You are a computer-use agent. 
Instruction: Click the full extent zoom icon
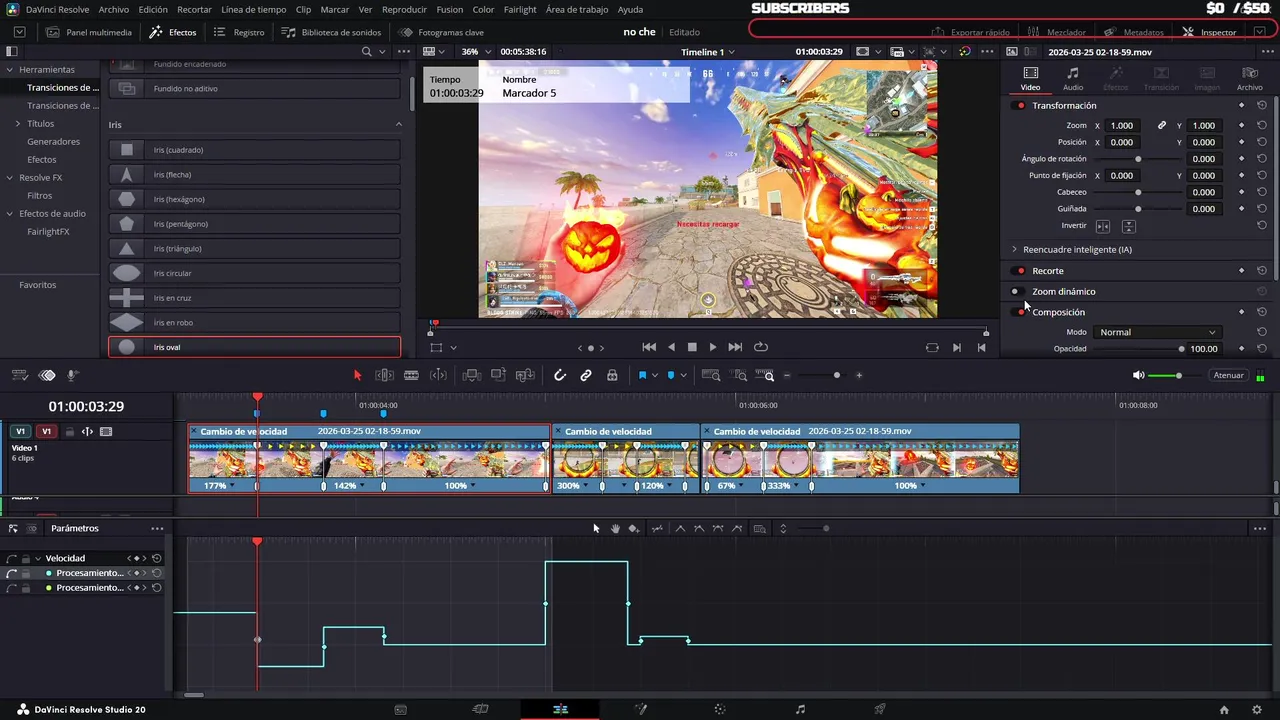711,375
